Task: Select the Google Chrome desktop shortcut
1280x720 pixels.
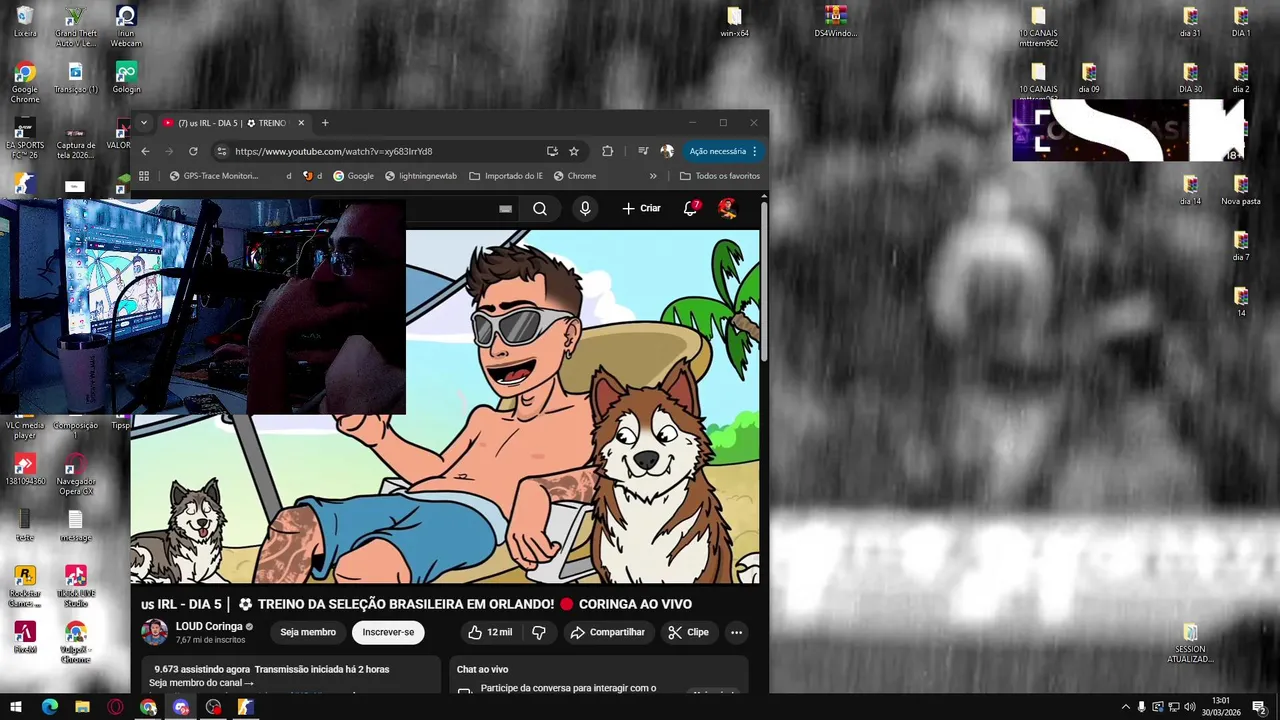Action: tap(25, 82)
